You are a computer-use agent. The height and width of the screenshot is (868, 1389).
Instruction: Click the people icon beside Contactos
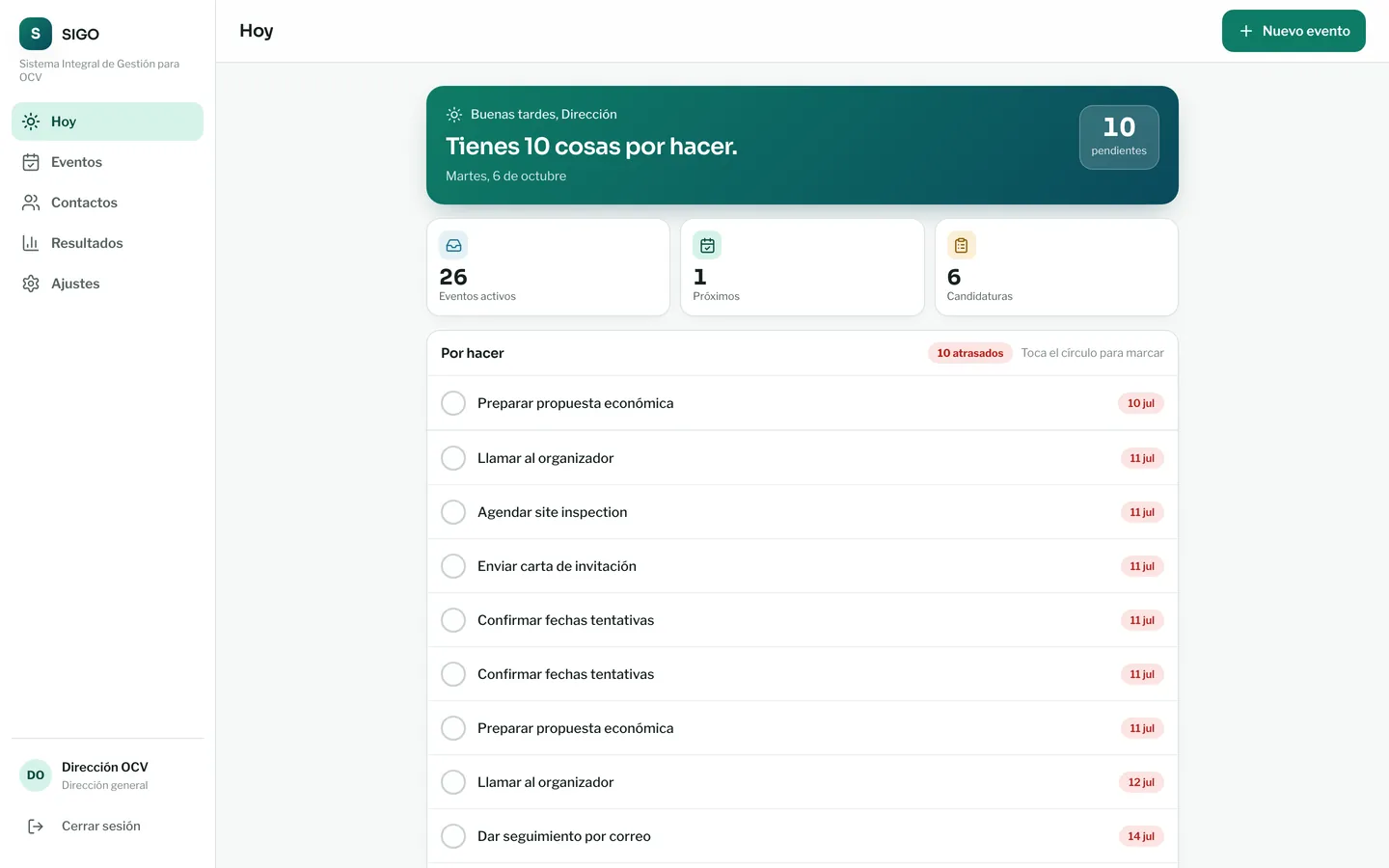[x=31, y=203]
